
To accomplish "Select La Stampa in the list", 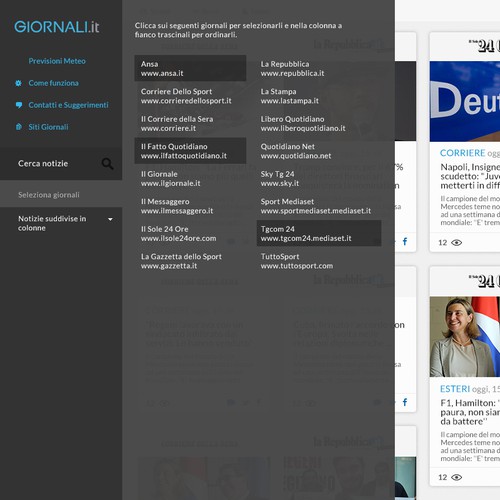I will click(x=319, y=96).
